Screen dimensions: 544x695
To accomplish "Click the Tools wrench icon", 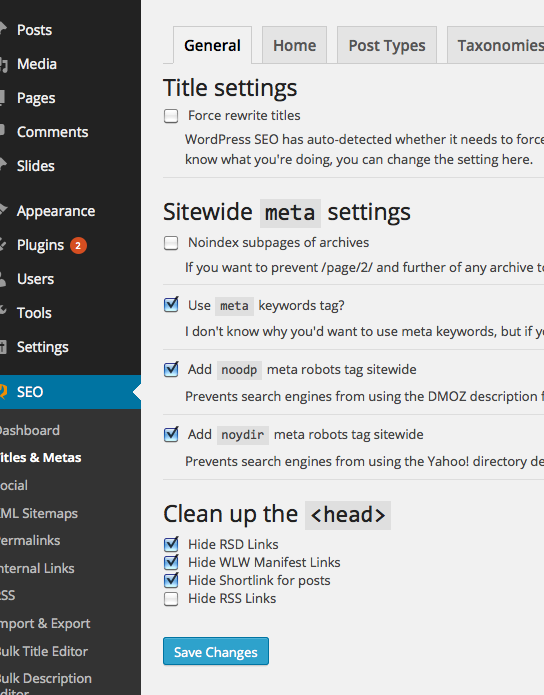I will (3, 312).
